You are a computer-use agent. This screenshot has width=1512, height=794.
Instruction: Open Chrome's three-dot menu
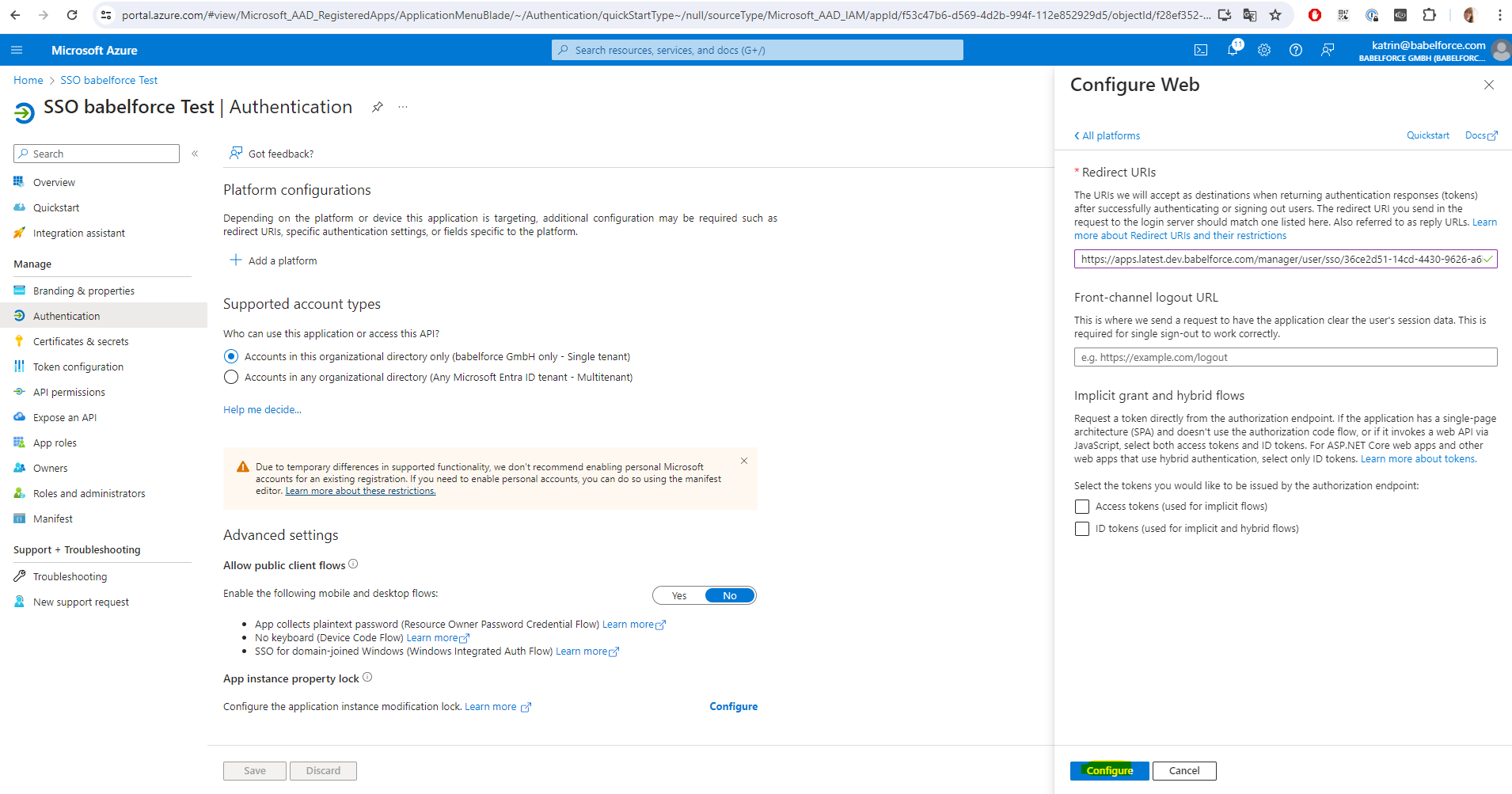(1499, 15)
